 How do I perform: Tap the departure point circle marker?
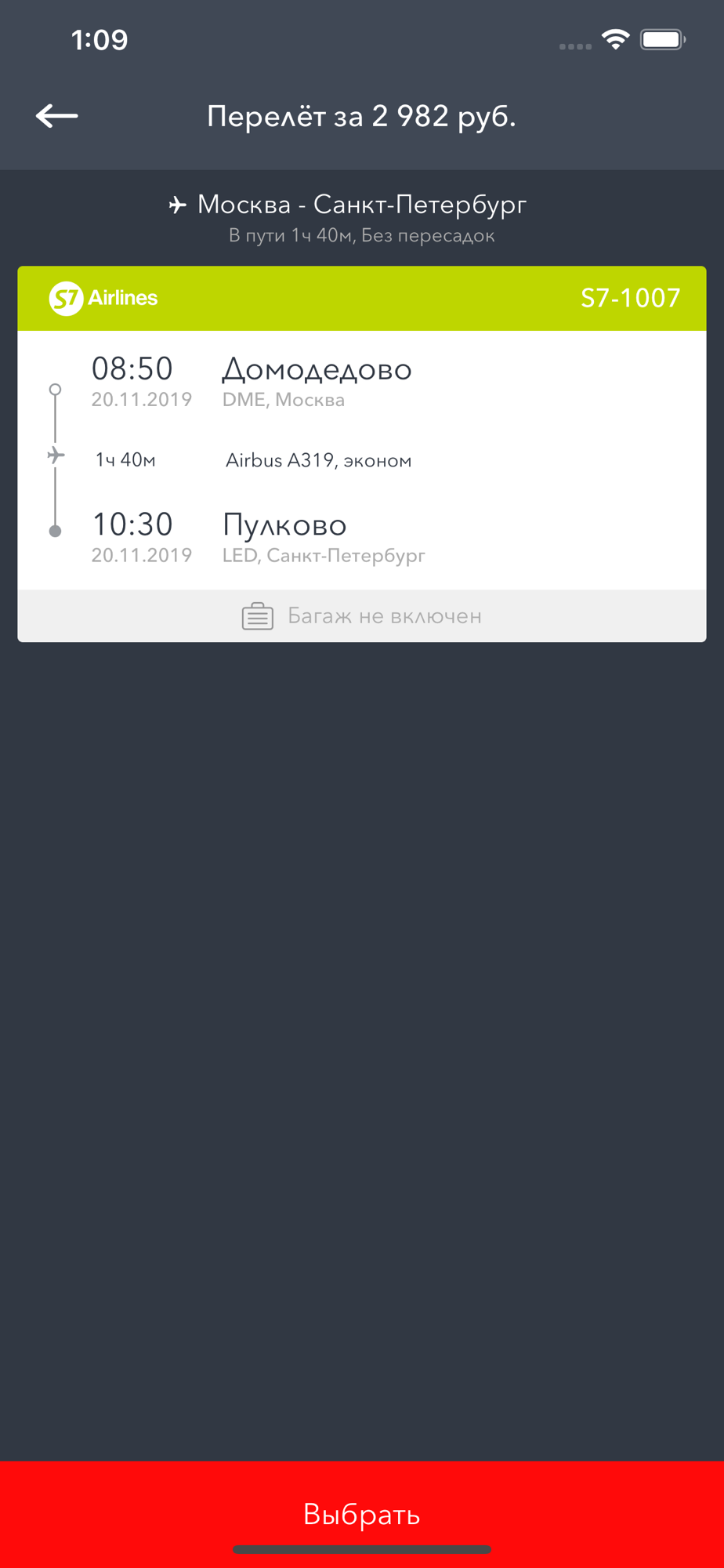(x=55, y=389)
